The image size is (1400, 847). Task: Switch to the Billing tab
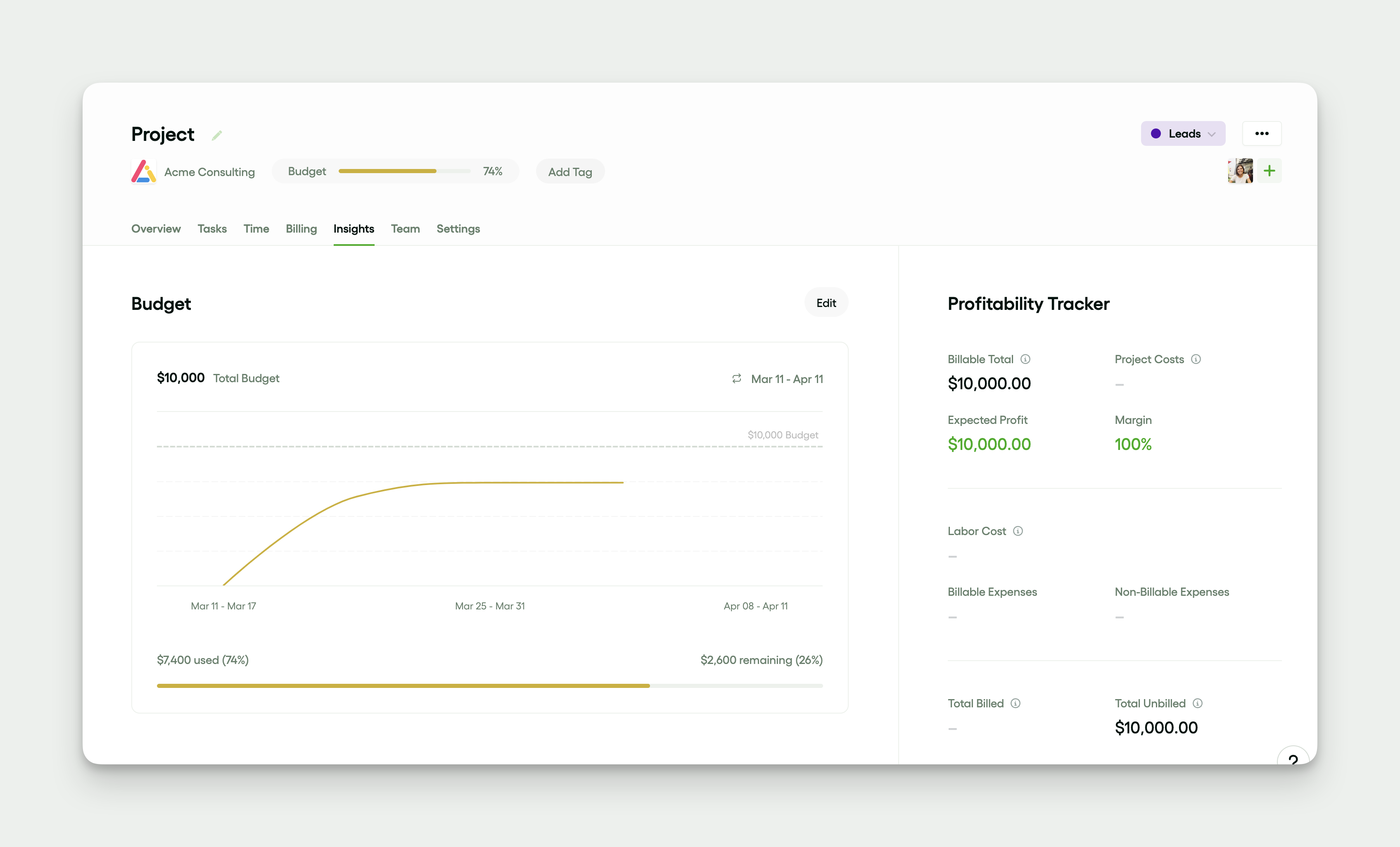(x=301, y=228)
